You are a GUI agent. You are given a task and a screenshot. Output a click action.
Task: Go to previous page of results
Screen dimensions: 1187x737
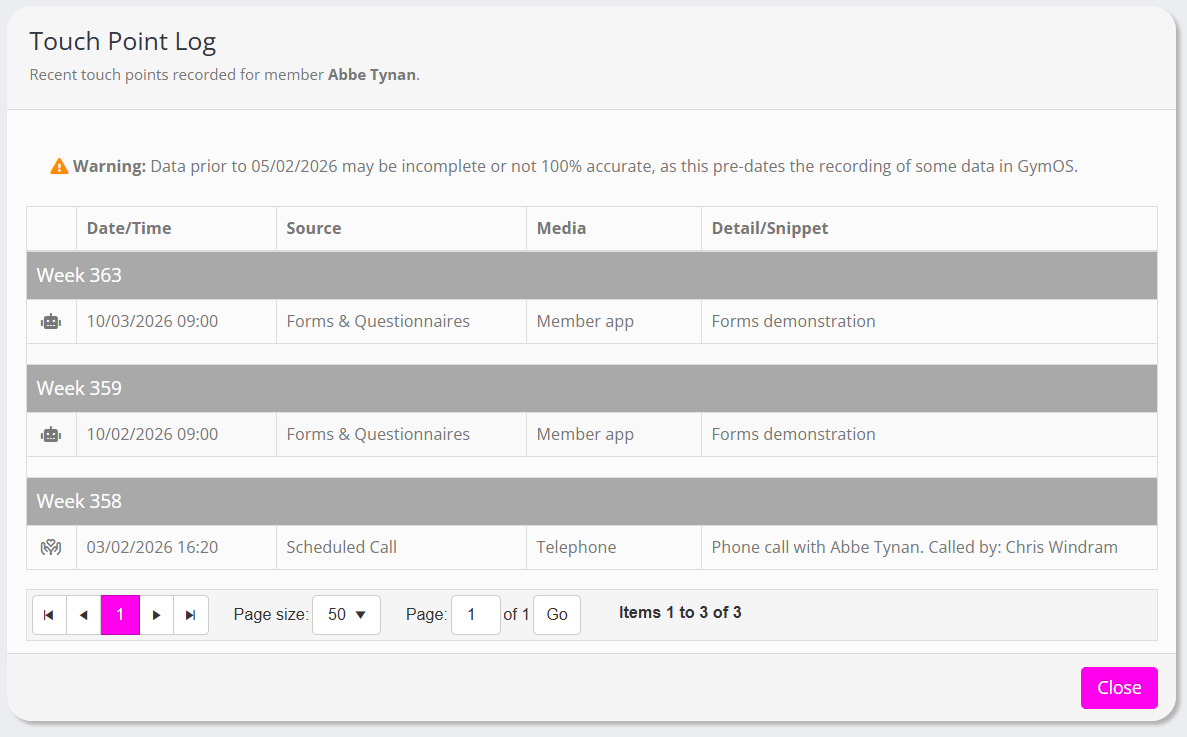(84, 615)
